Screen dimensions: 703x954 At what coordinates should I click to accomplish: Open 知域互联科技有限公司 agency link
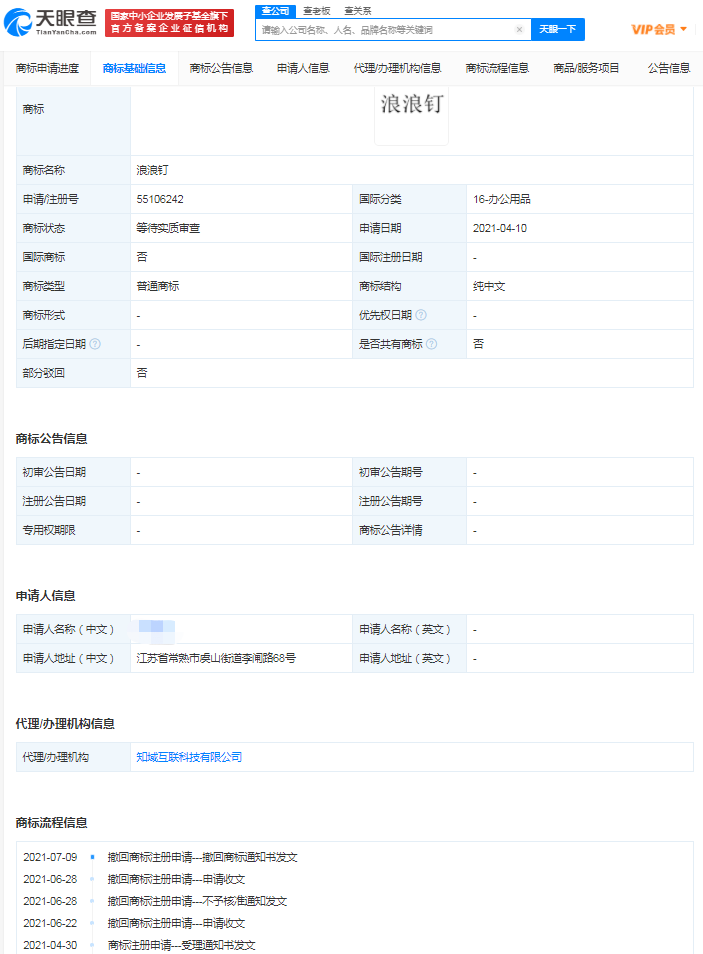[189, 757]
